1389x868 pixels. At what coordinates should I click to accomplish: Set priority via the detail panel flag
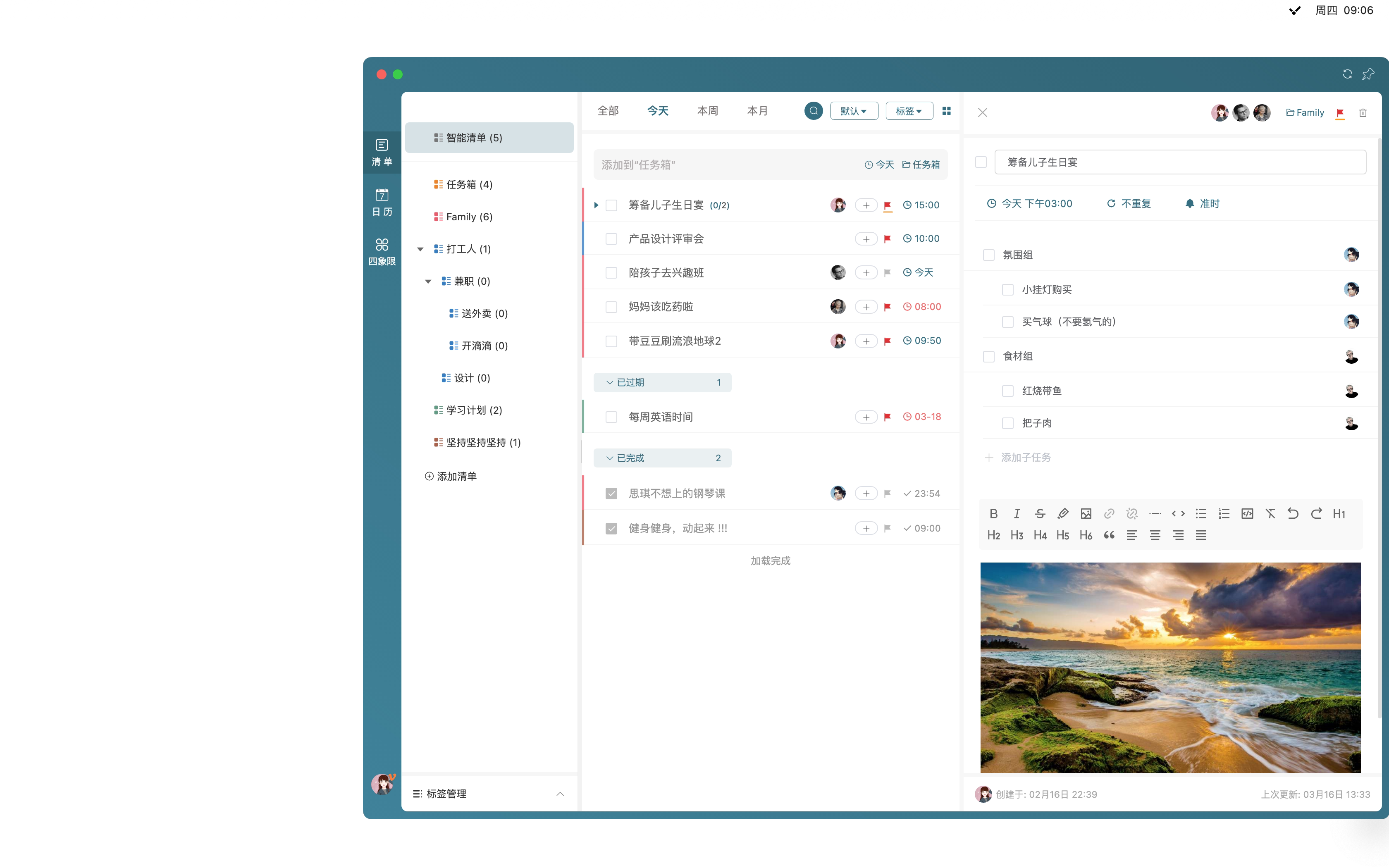1340,113
